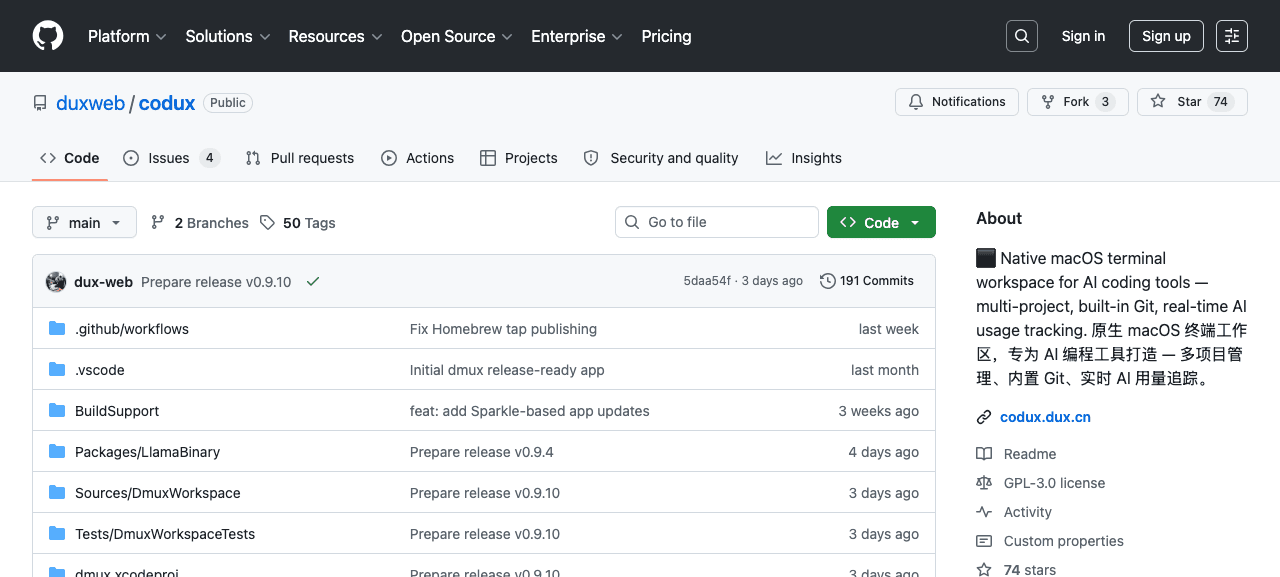This screenshot has width=1280, height=577.
Task: Open the GPL-3.0 license link text
Action: pyautogui.click(x=1054, y=483)
